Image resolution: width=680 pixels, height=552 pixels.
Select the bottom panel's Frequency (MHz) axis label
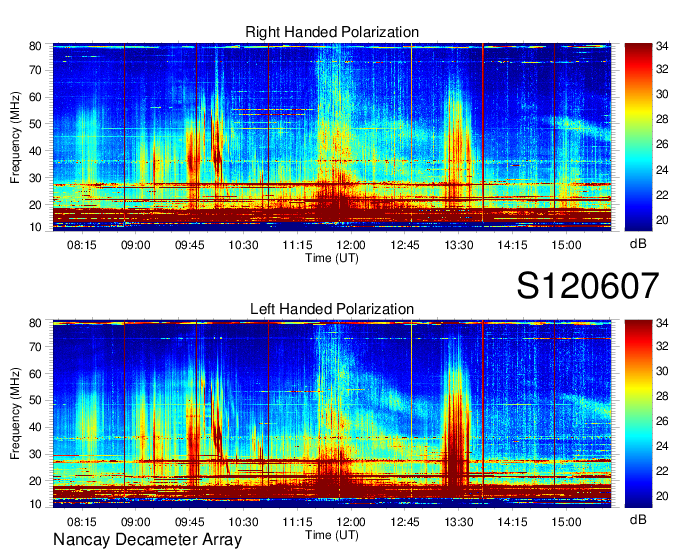tap(15, 414)
